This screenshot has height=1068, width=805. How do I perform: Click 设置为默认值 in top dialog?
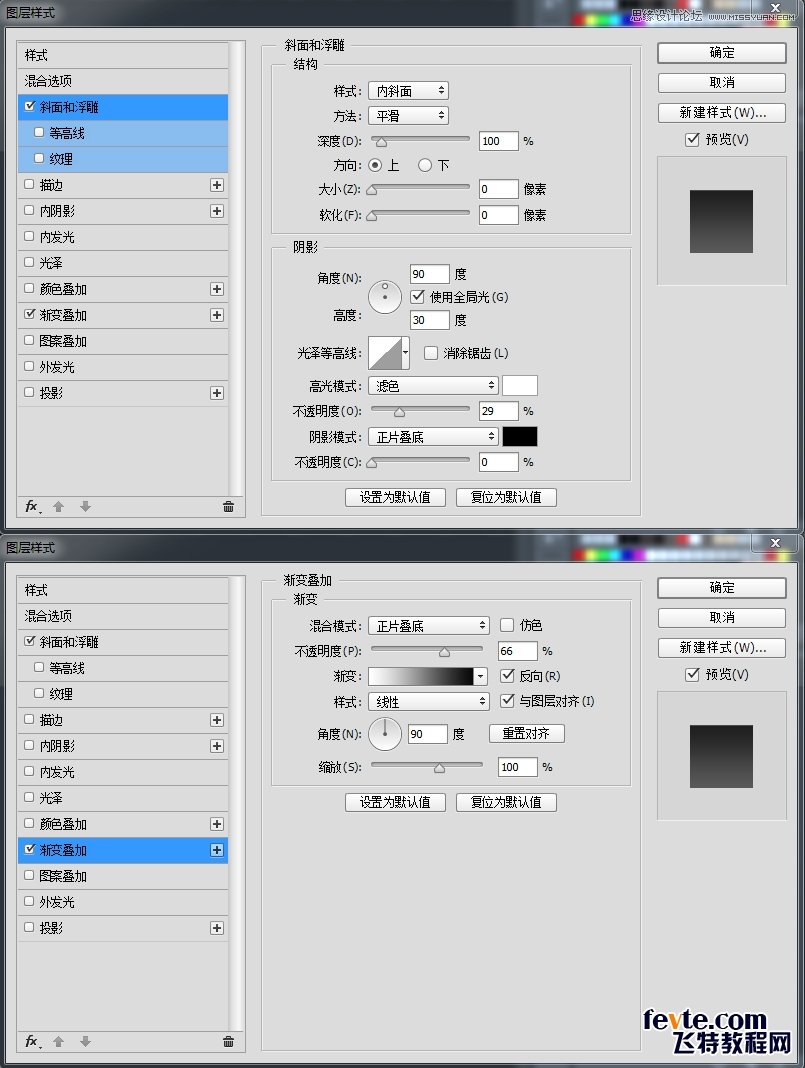(395, 497)
